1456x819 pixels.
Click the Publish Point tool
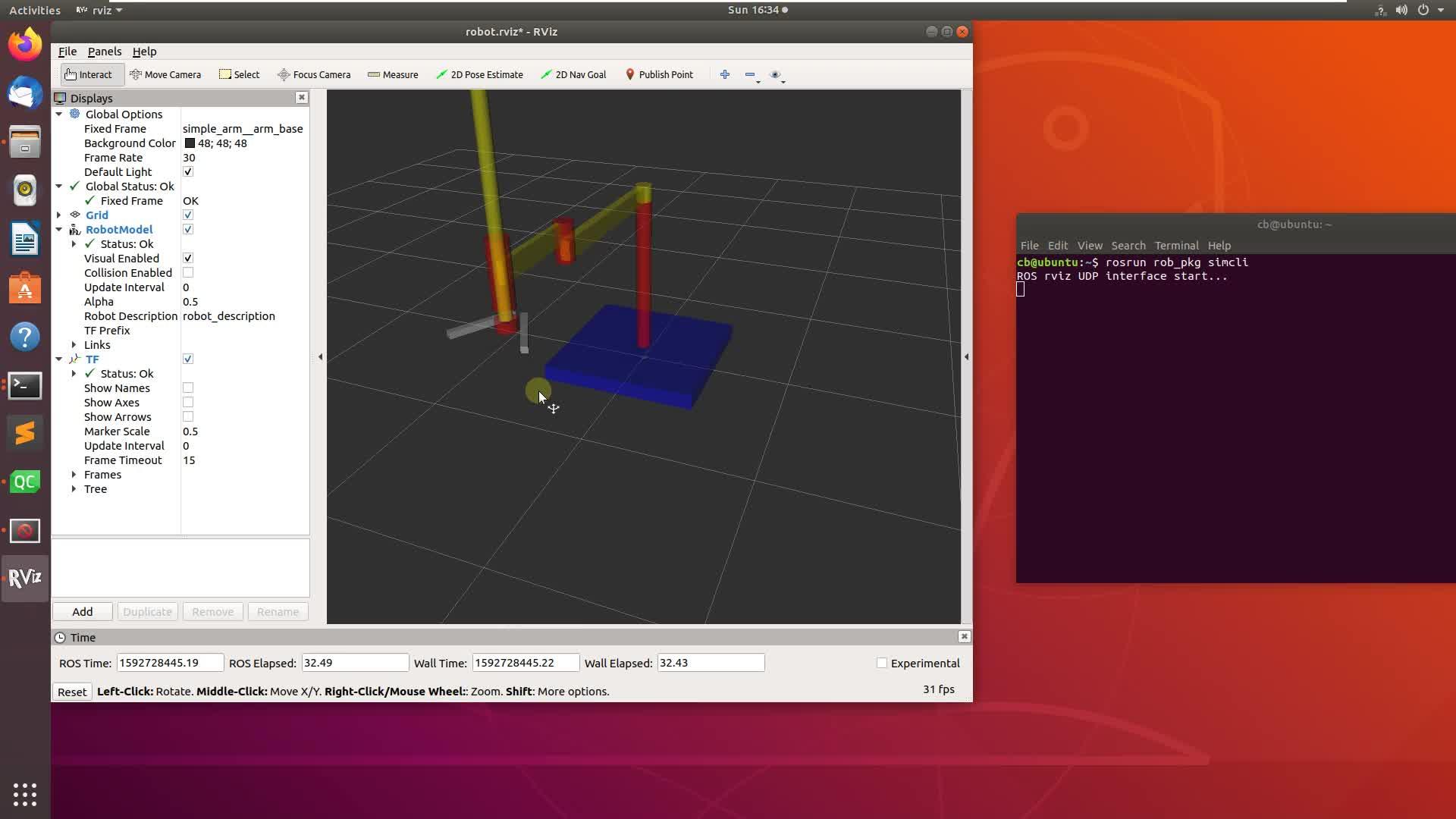[x=659, y=74]
